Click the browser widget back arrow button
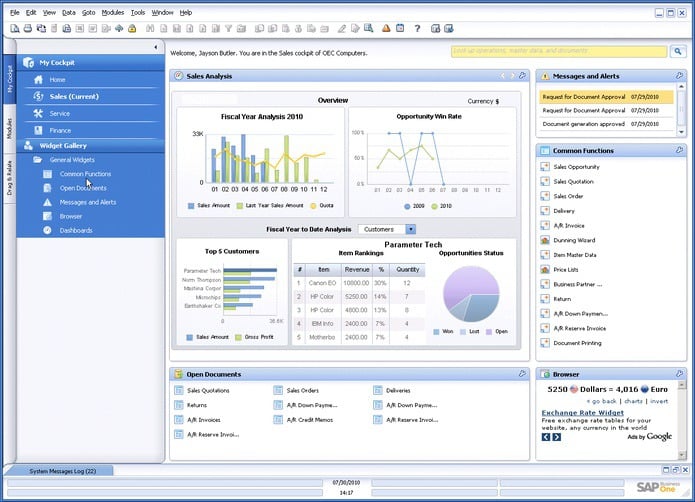The image size is (695, 502). pos(546,437)
